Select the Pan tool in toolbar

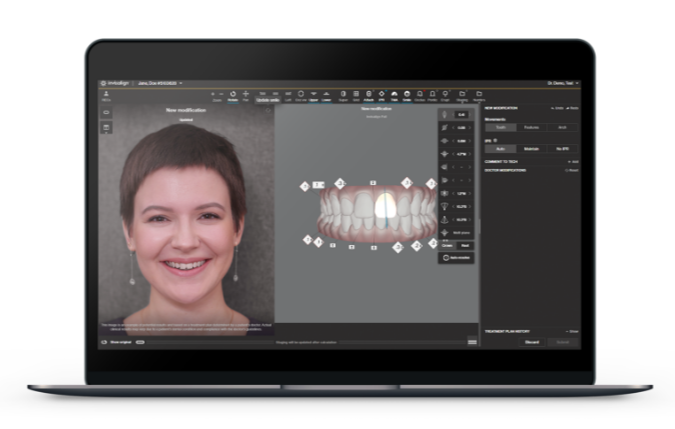pyautogui.click(x=246, y=96)
